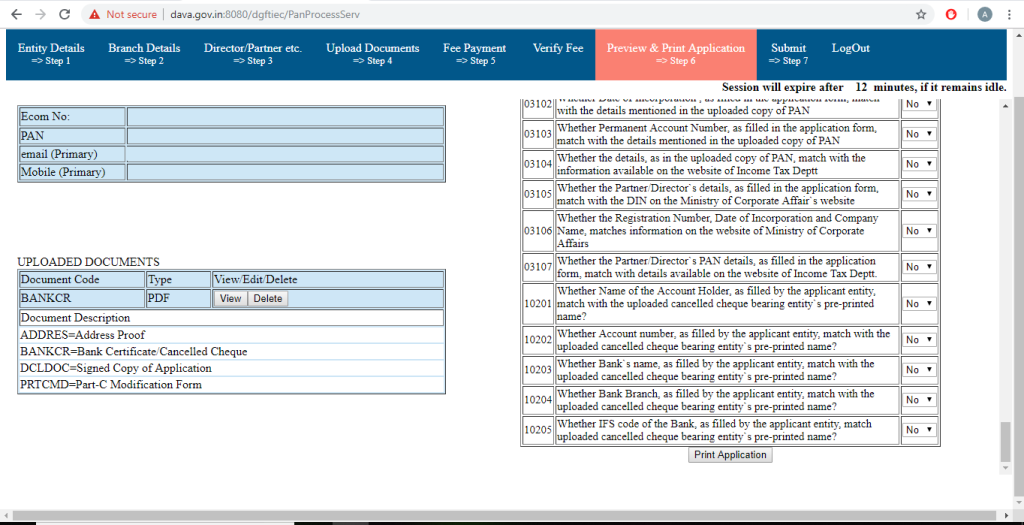Delete the BANKCR uploaded document

pos(268,298)
